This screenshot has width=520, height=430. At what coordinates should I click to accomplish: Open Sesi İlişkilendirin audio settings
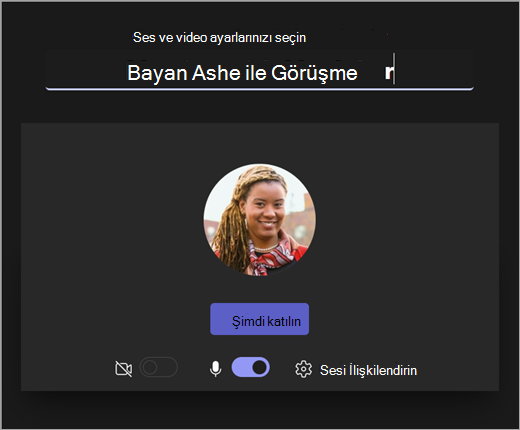[368, 370]
